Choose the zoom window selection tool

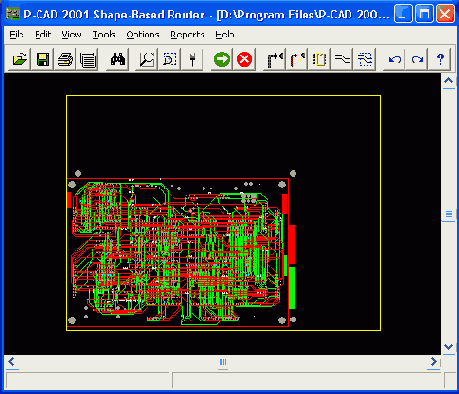pyautogui.click(x=169, y=60)
